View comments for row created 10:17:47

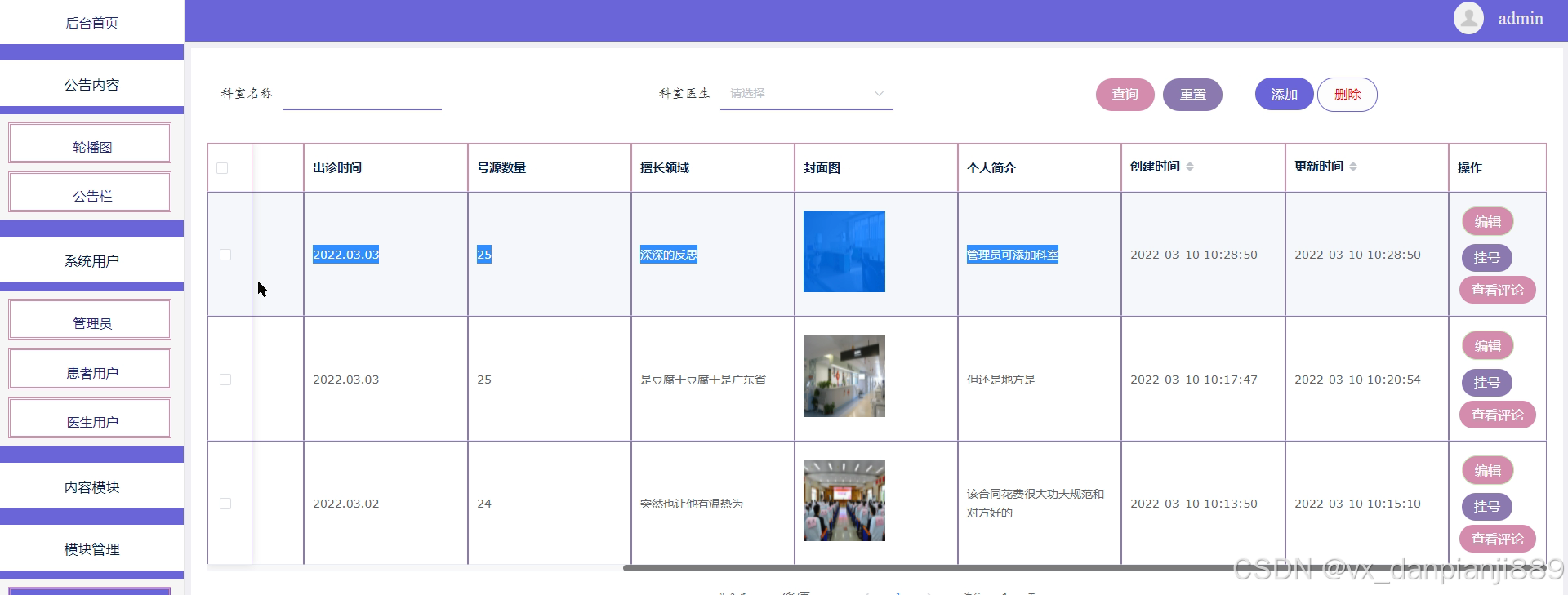pos(1497,415)
